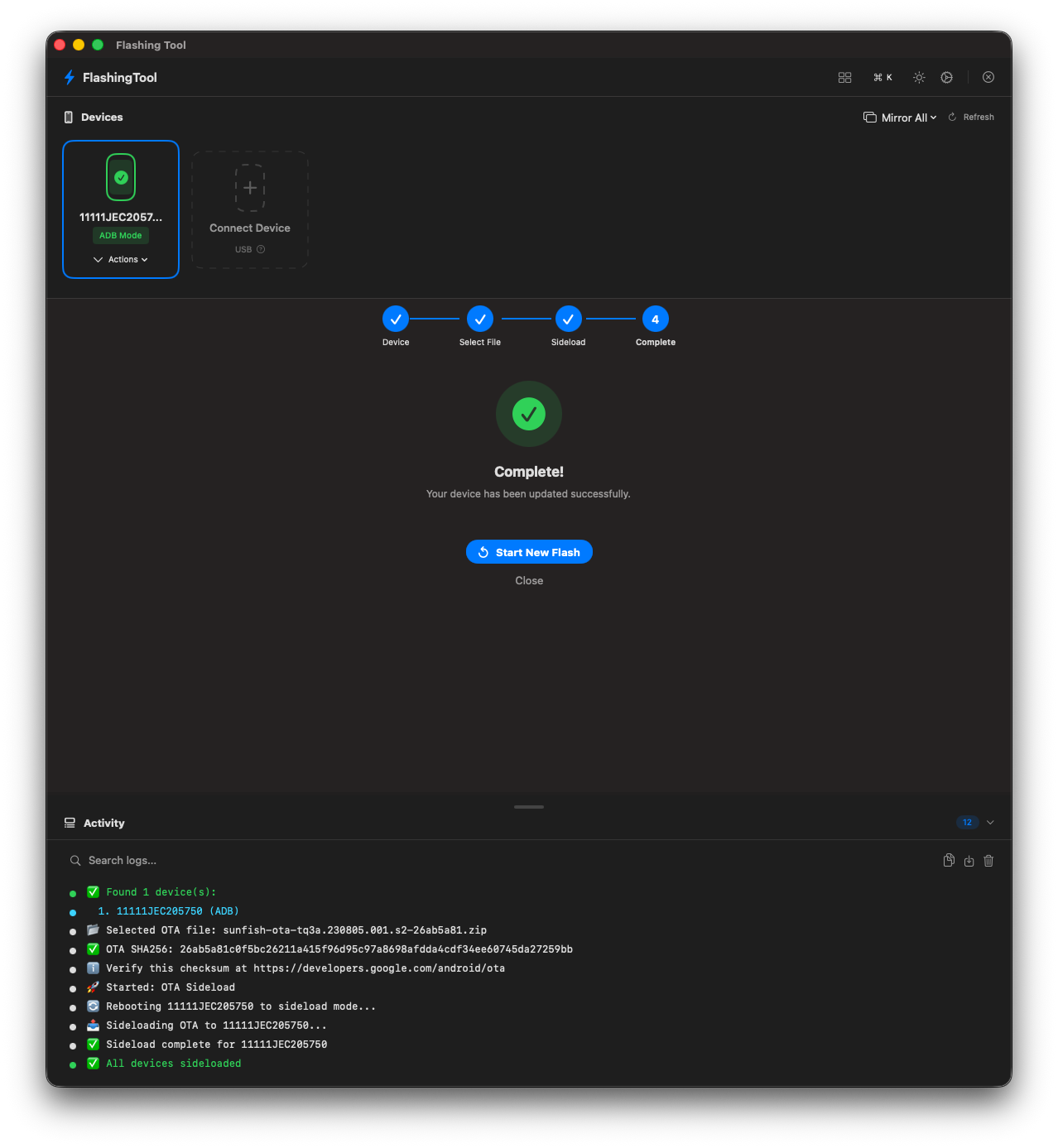Click the ADB Mode badge
The width and height of the screenshot is (1058, 1148).
(121, 236)
